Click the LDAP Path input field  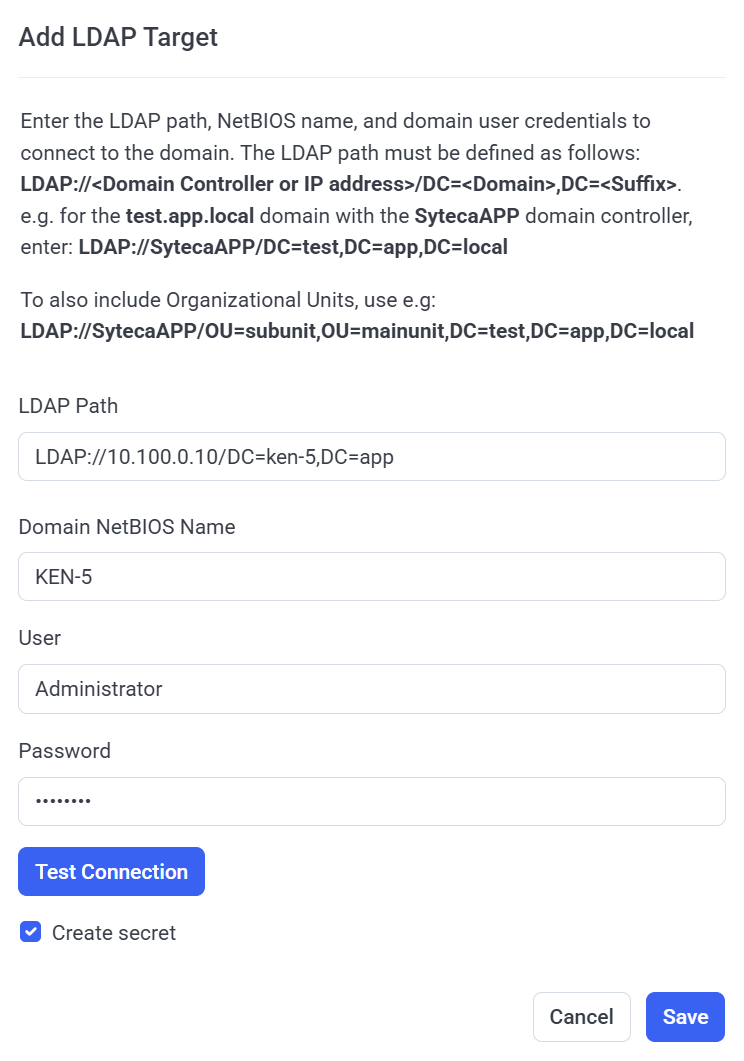click(x=371, y=457)
